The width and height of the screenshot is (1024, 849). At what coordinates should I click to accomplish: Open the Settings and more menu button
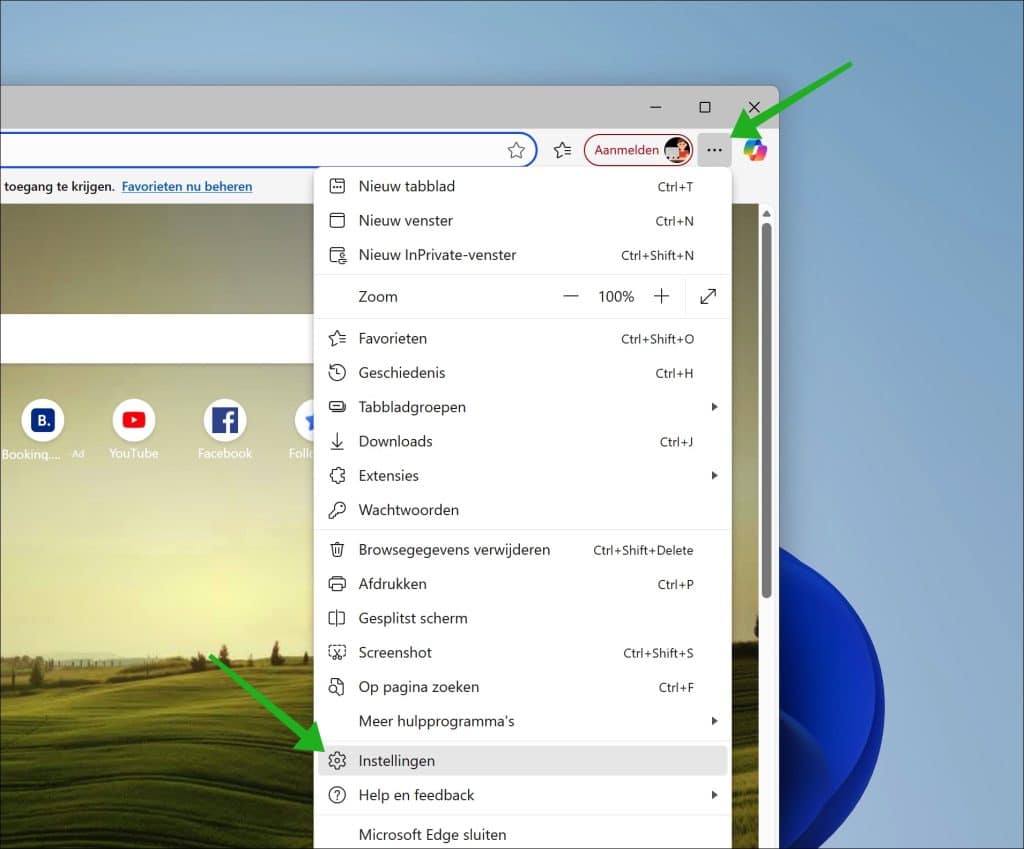(x=714, y=150)
